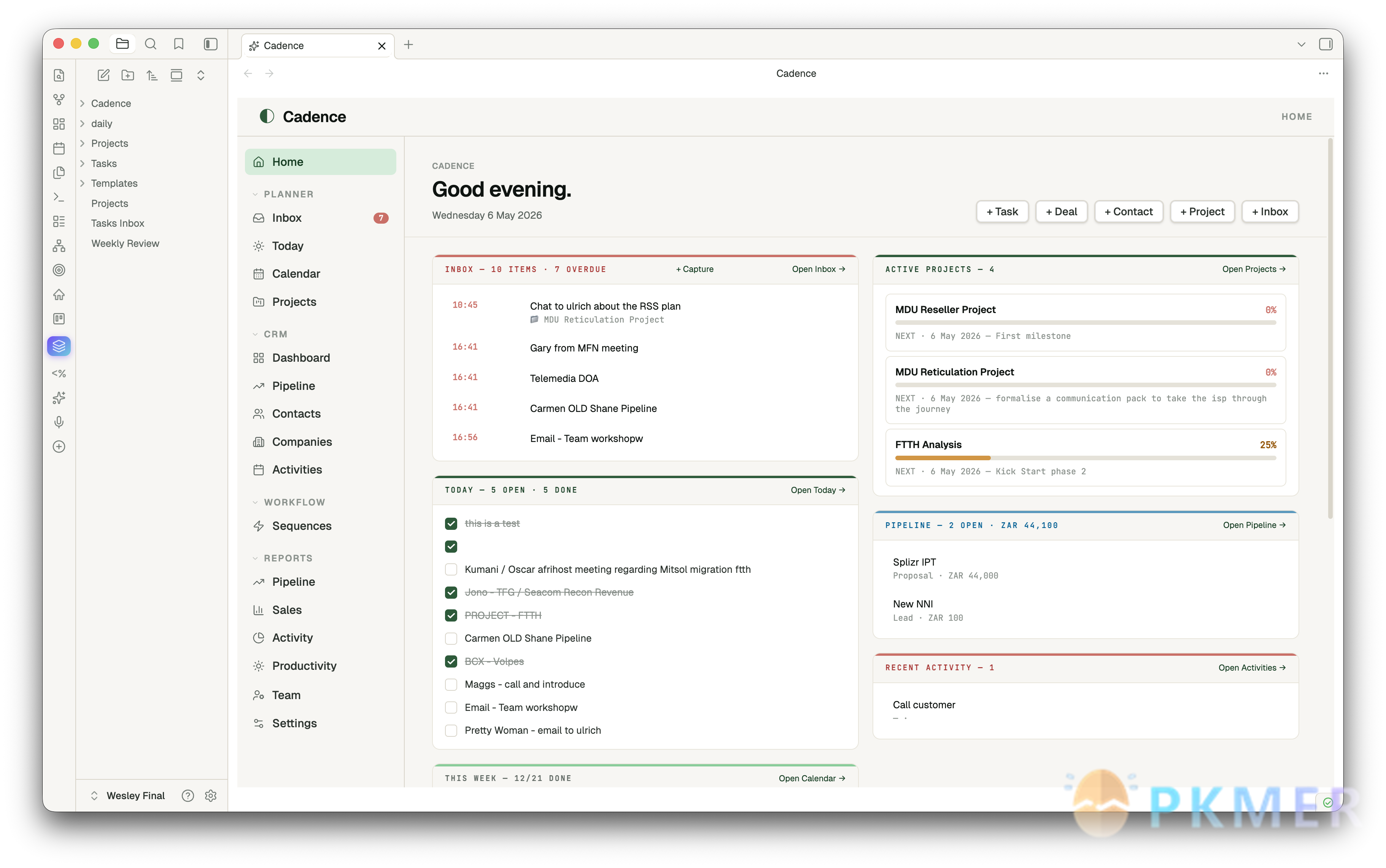The height and width of the screenshot is (868, 1386).
Task: Open graph view ribbon icon
Action: pyautogui.click(x=59, y=100)
